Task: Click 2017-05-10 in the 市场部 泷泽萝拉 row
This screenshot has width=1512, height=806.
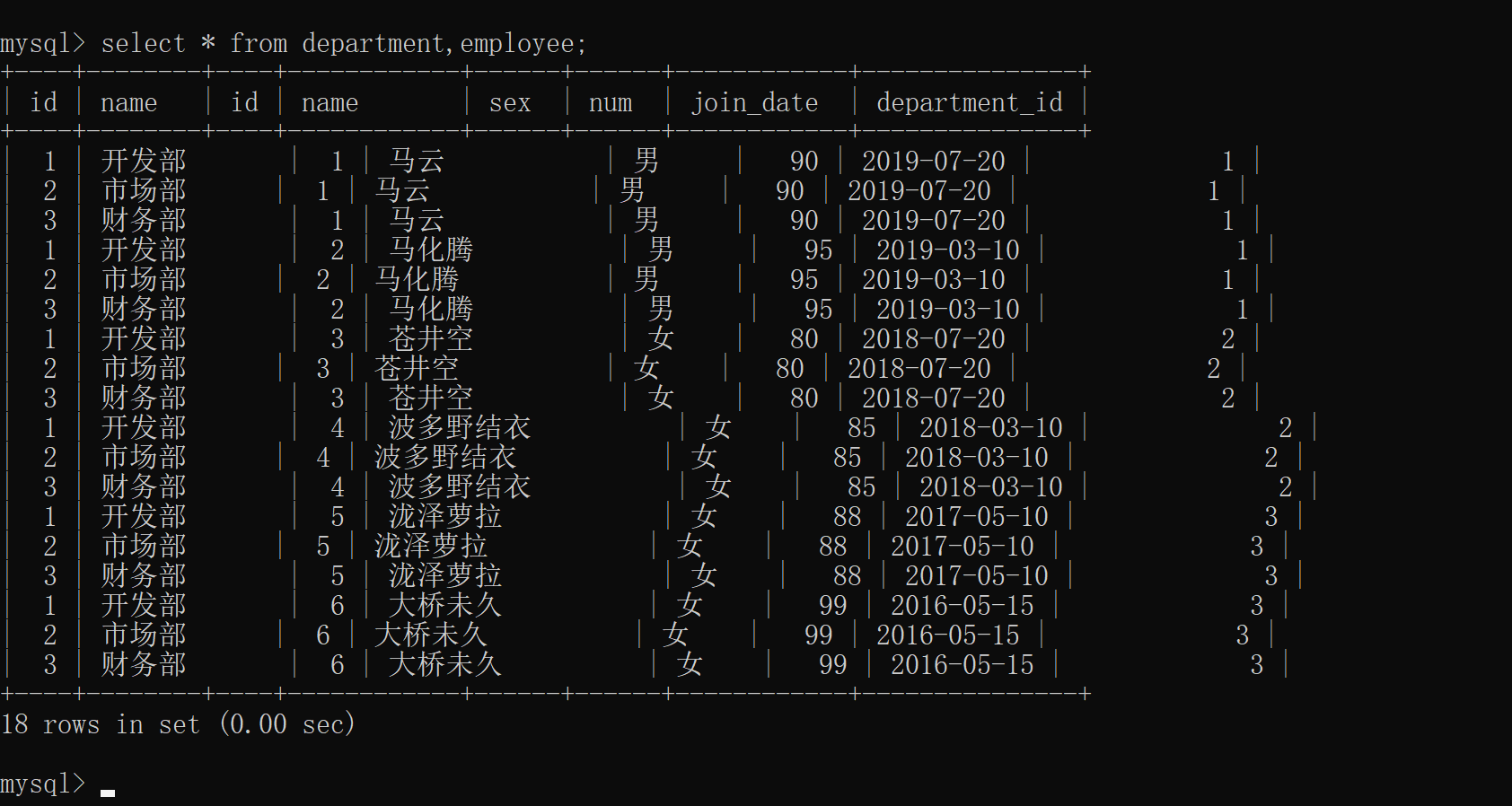Action: (963, 546)
